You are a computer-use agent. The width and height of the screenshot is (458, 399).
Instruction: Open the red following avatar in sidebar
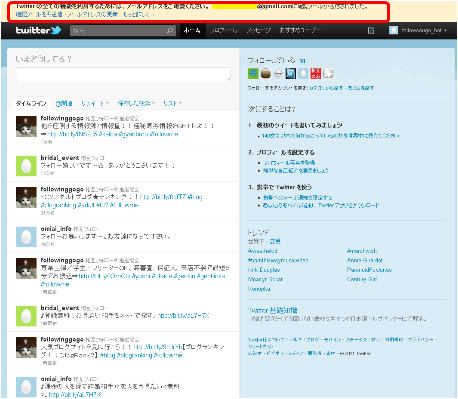coord(315,73)
